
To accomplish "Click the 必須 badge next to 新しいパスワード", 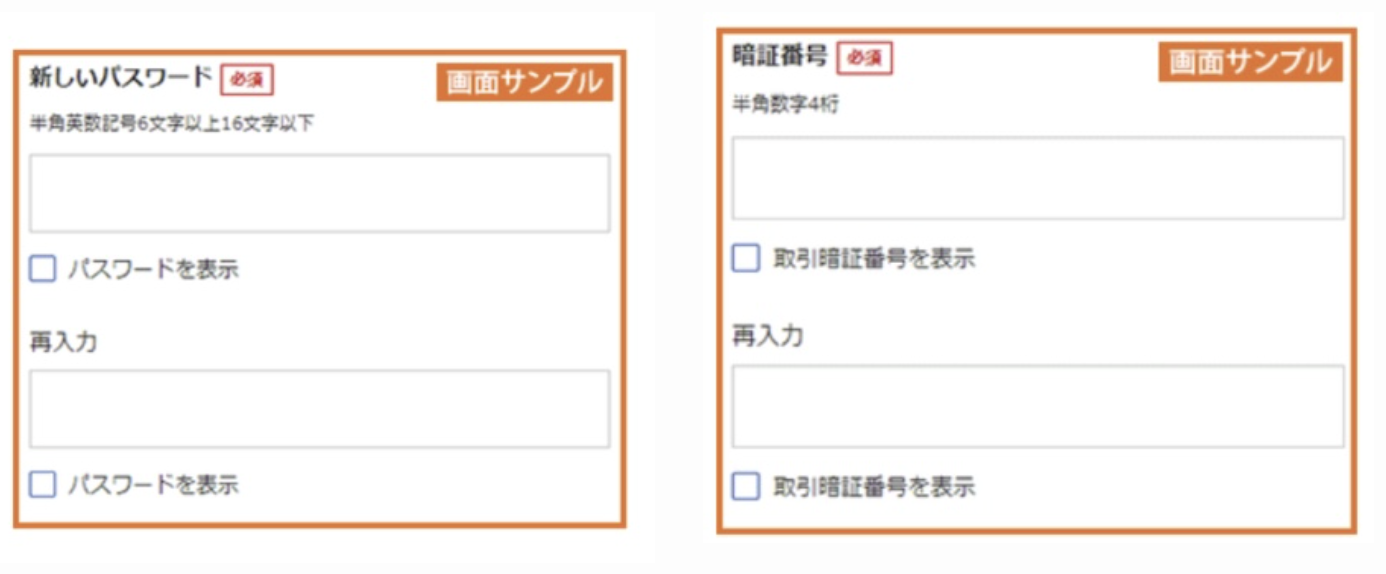I will click(x=247, y=80).
